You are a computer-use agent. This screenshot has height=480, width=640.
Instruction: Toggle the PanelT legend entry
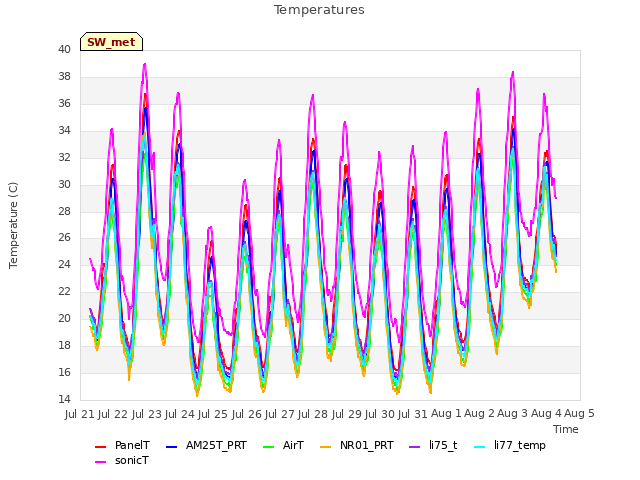click(122, 445)
